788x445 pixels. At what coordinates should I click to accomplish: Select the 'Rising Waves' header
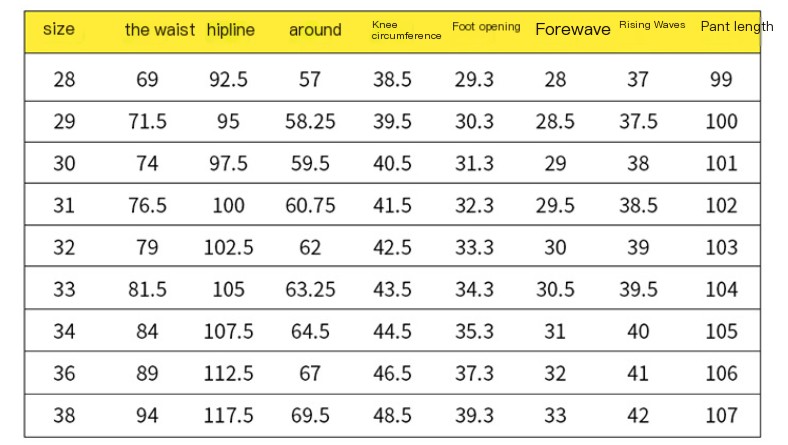tap(652, 25)
